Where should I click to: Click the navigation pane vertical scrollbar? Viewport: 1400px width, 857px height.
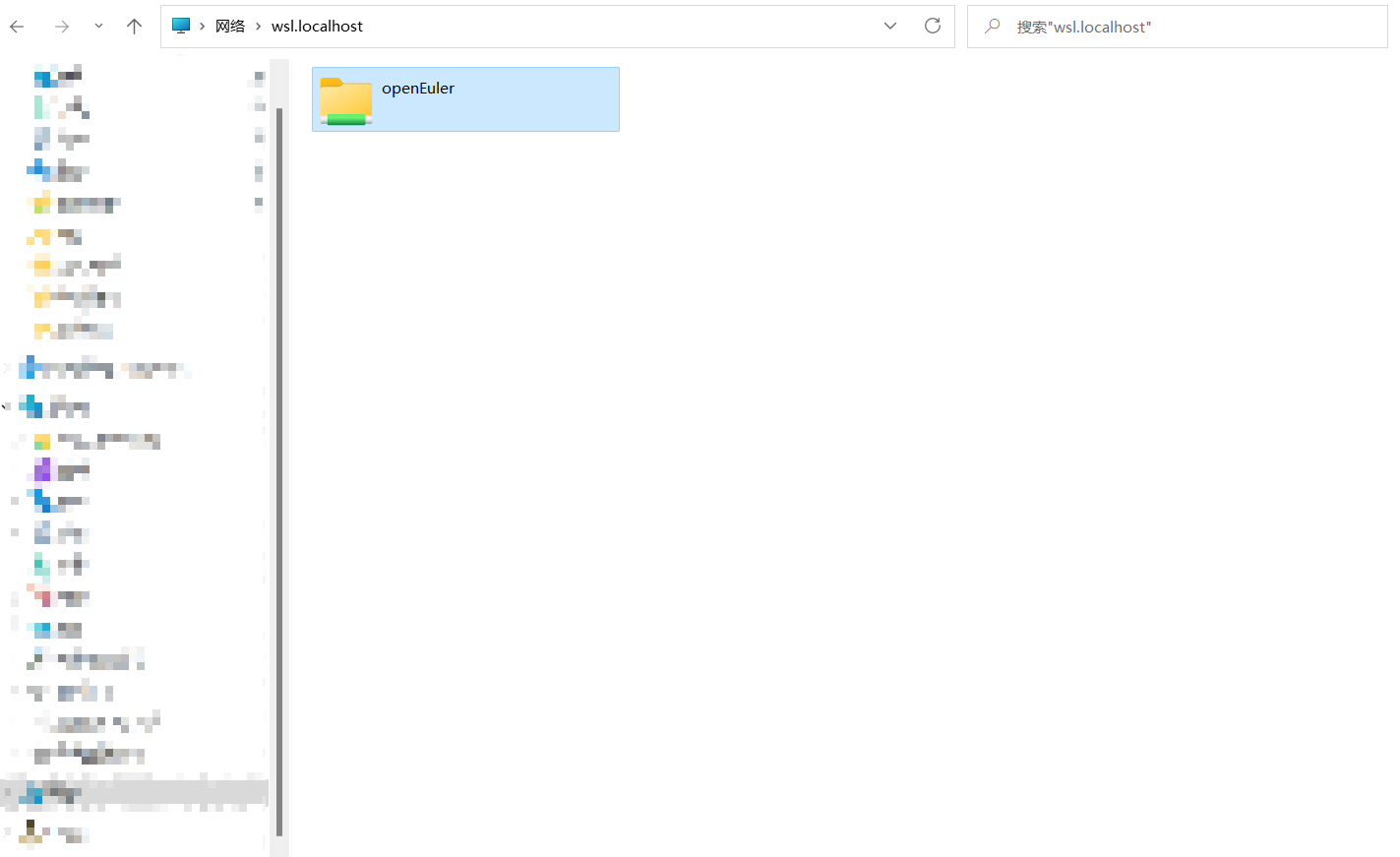[279, 472]
